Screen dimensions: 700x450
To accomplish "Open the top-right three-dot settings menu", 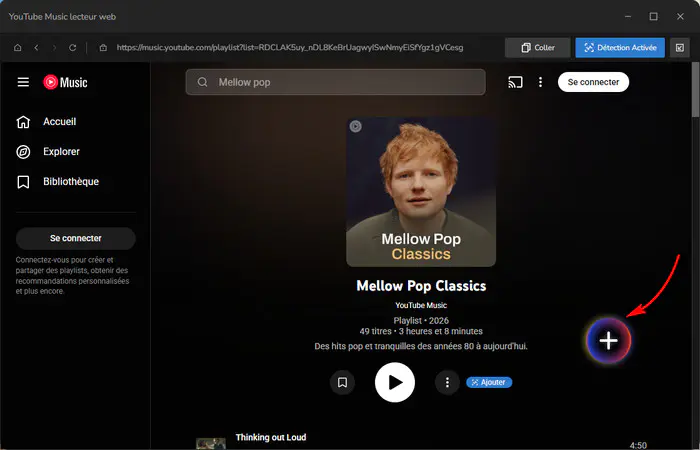I will coord(540,82).
